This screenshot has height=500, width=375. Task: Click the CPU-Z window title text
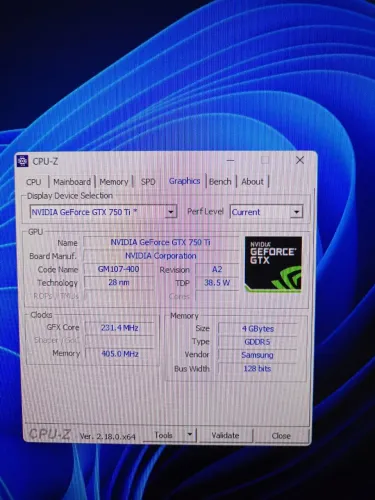[x=45, y=162]
